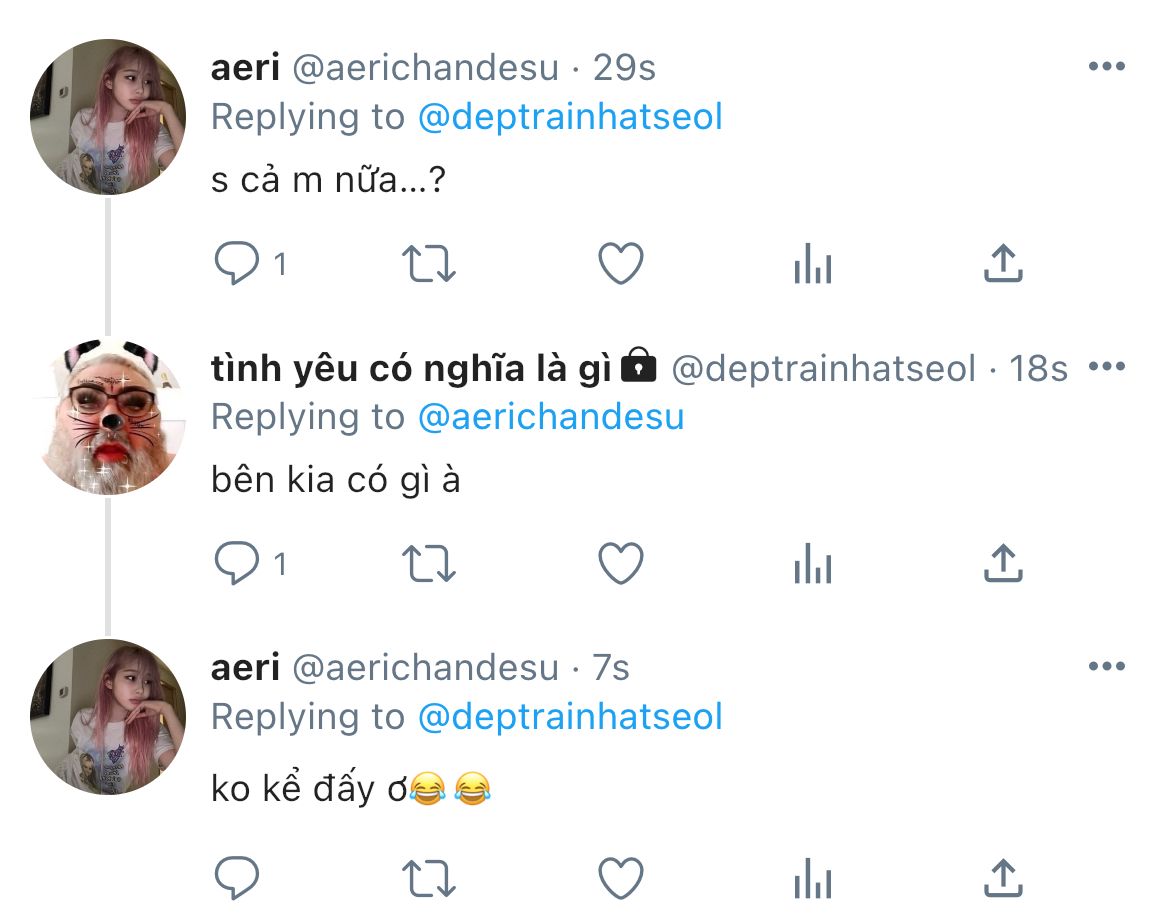This screenshot has width=1170, height=918.
Task: Open more options for the first aeri tweet
Action: click(x=1106, y=67)
